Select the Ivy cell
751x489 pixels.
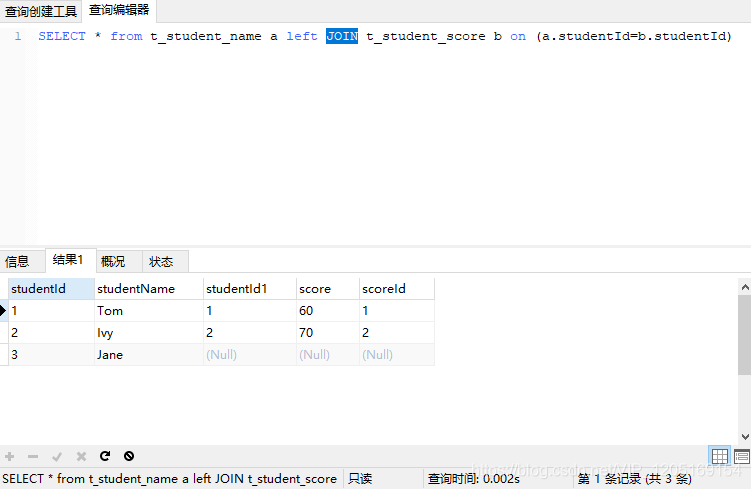click(x=149, y=333)
